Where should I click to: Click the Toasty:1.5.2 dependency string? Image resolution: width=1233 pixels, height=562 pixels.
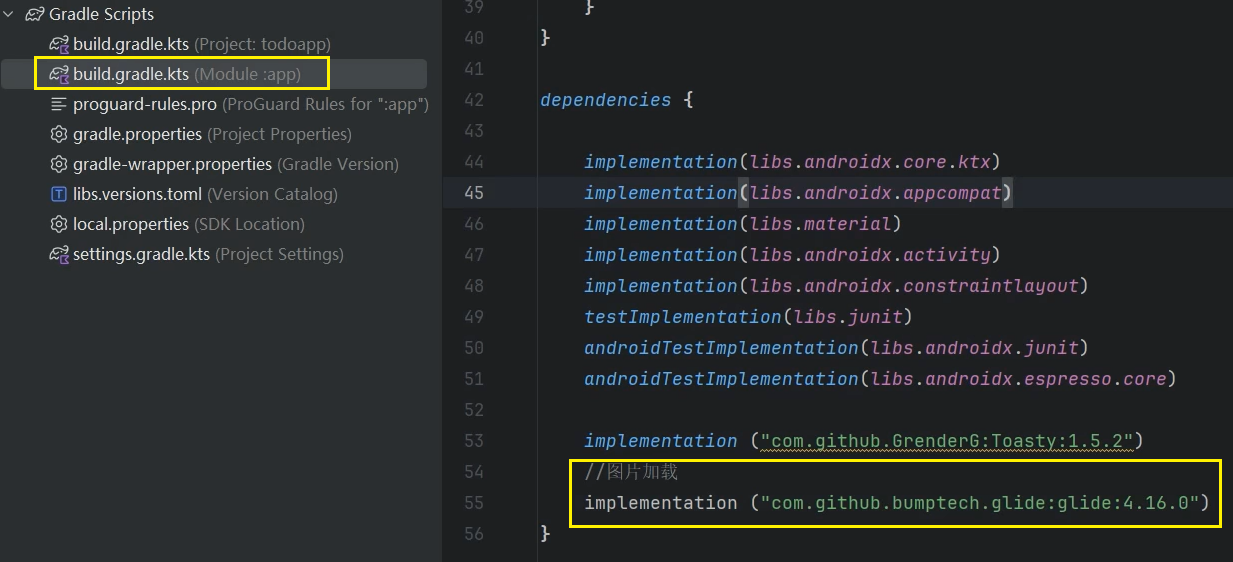click(946, 441)
